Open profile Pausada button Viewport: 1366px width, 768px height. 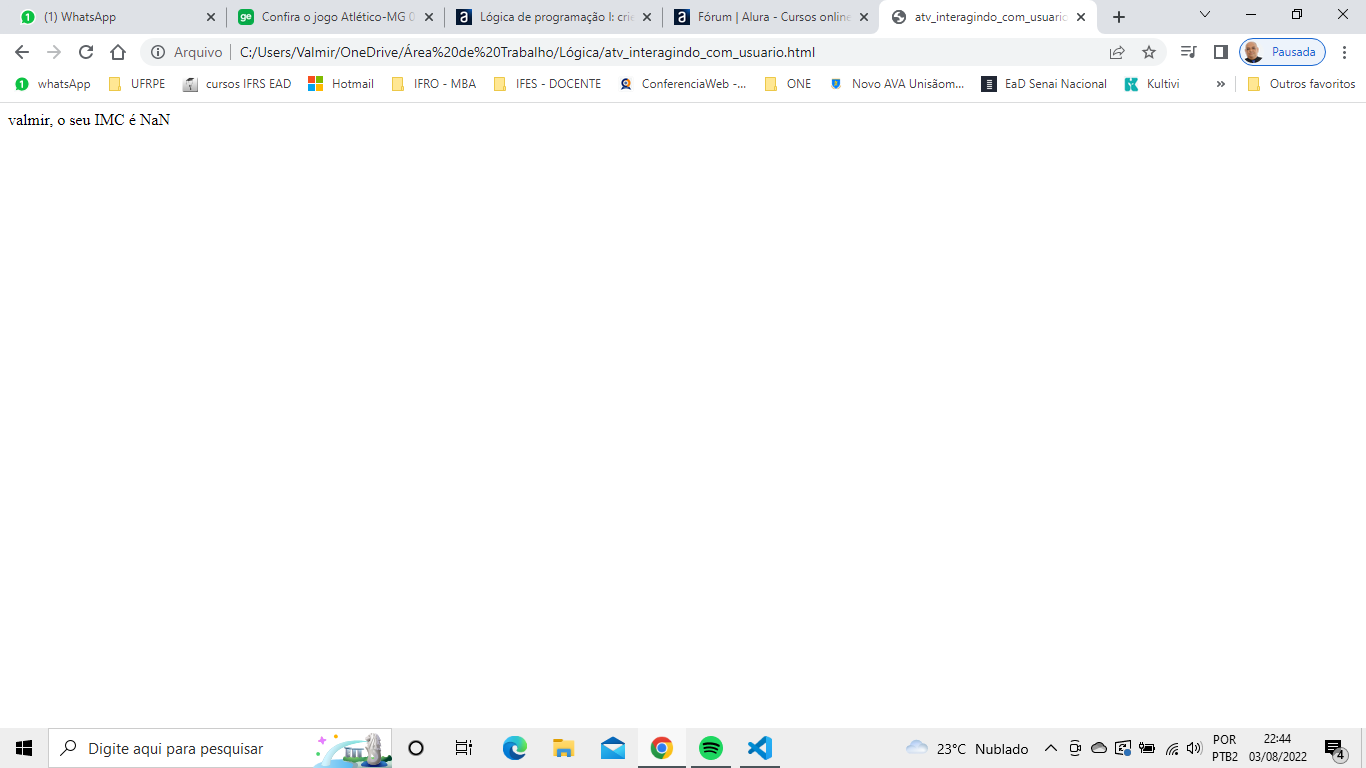[x=1282, y=52]
